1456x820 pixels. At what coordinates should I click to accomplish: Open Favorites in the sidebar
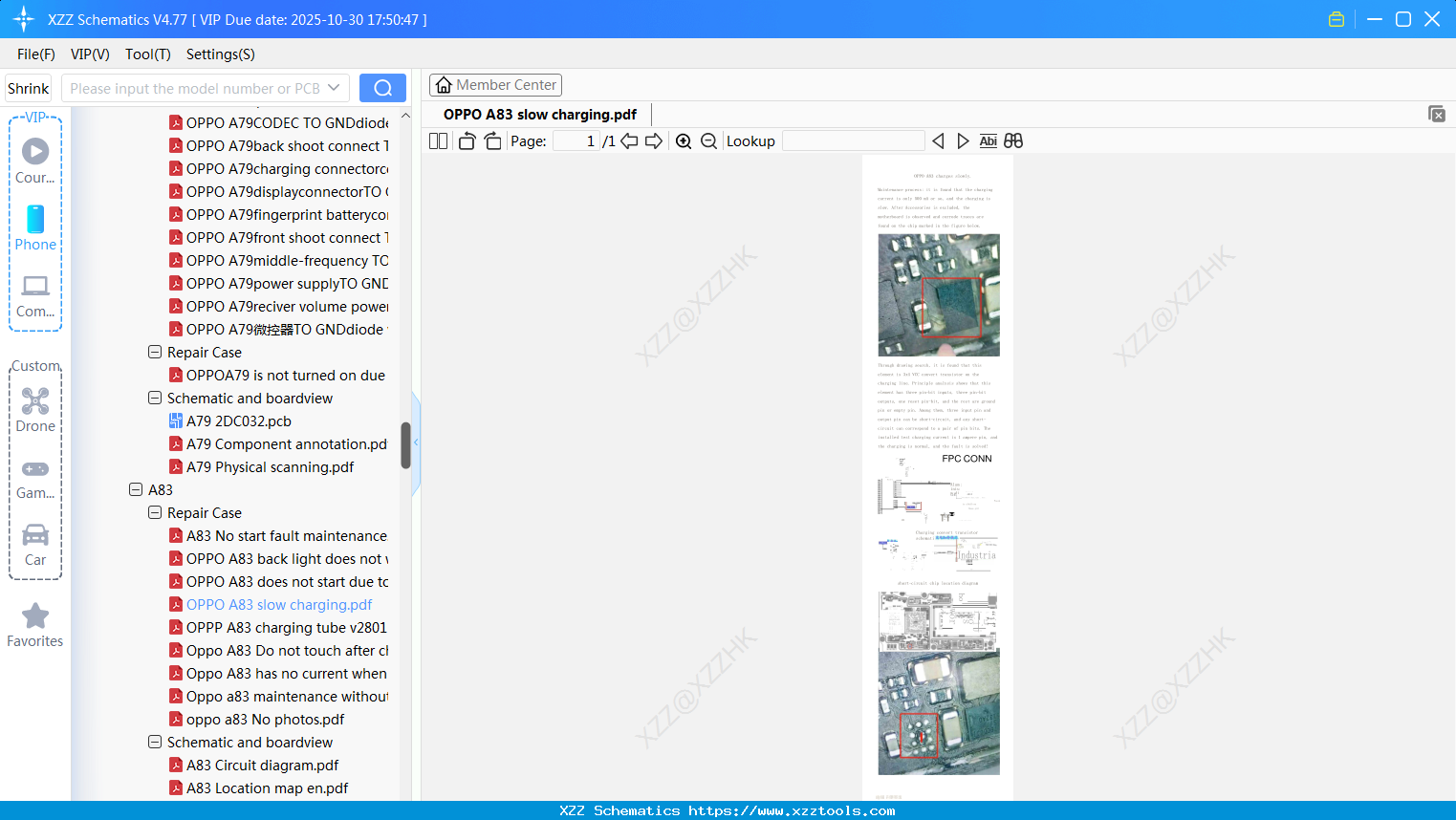[35, 625]
